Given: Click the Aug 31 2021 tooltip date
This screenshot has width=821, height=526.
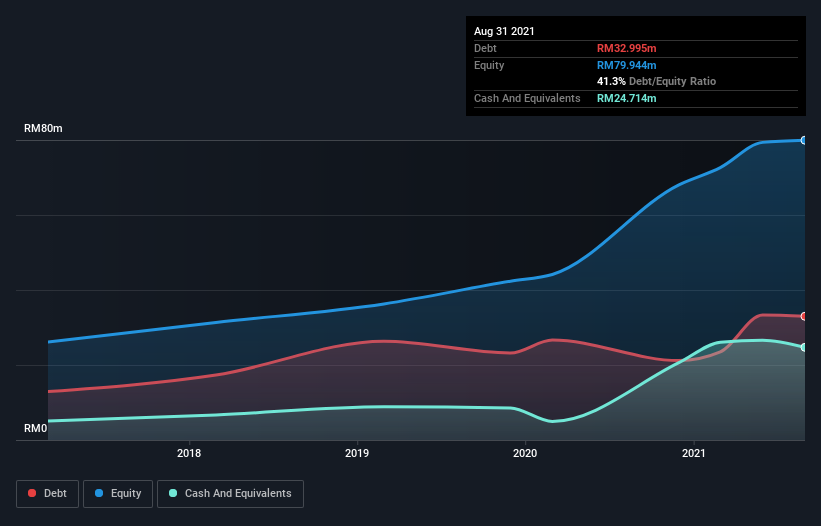Looking at the screenshot, I should (504, 31).
